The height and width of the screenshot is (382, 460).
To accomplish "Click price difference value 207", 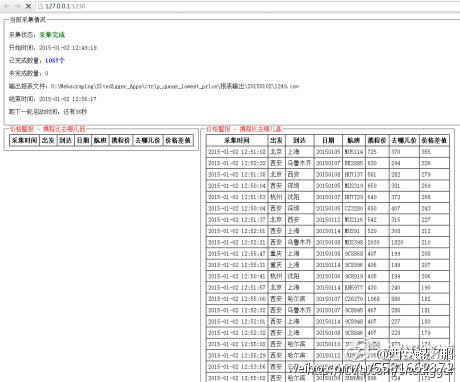I will (x=434, y=265).
